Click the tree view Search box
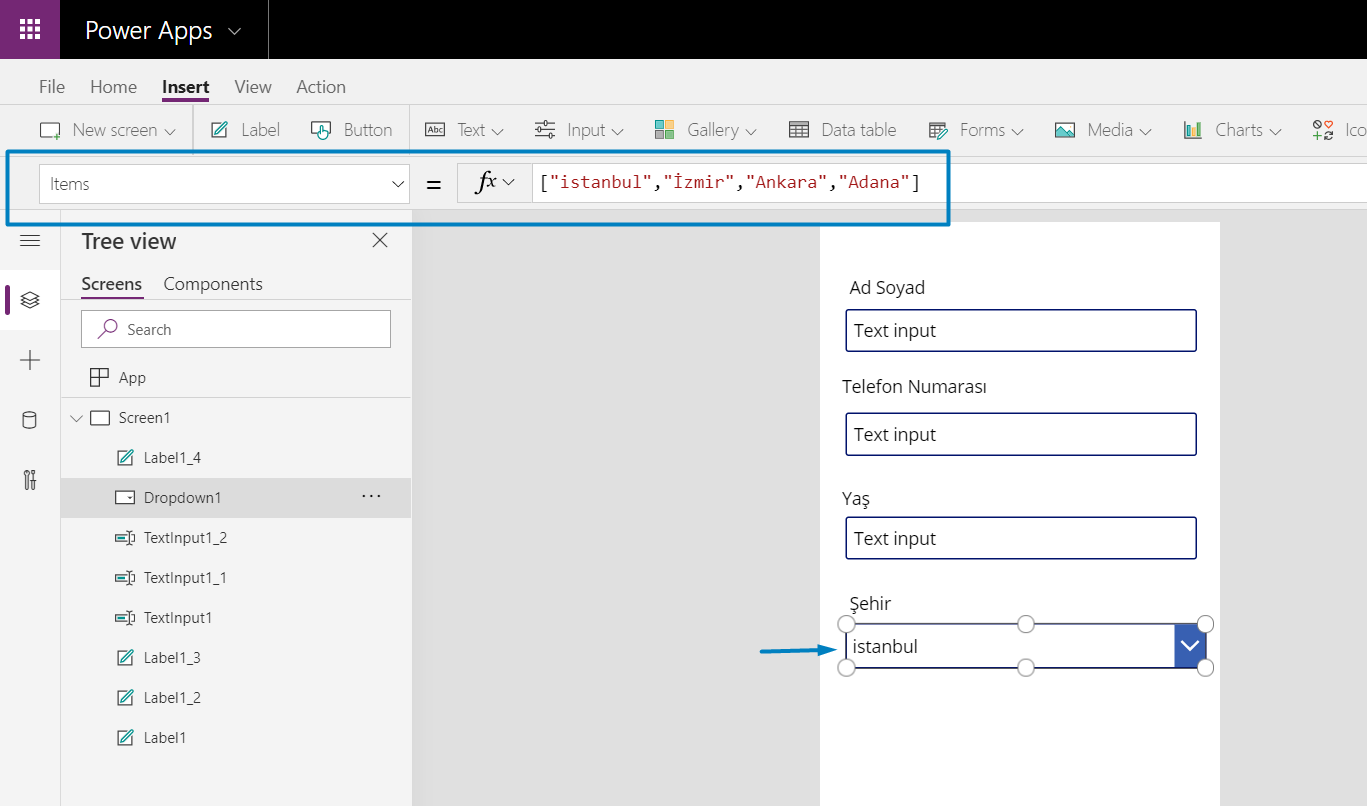The image size is (1367, 806). pyautogui.click(x=236, y=329)
